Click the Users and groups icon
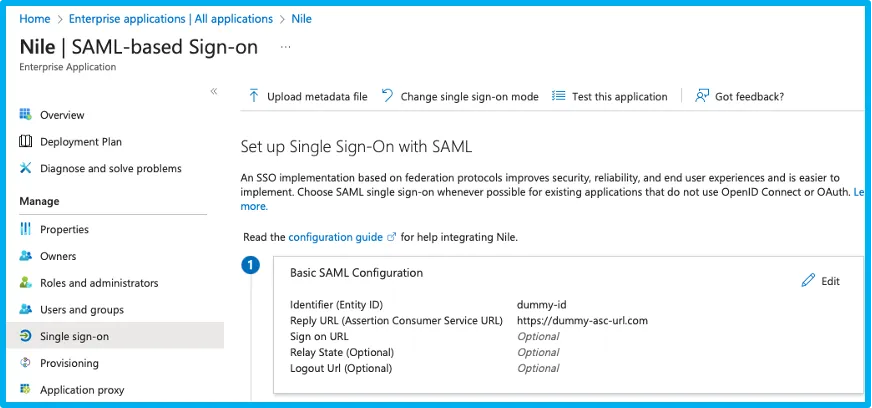This screenshot has height=408, width=872. (26, 309)
